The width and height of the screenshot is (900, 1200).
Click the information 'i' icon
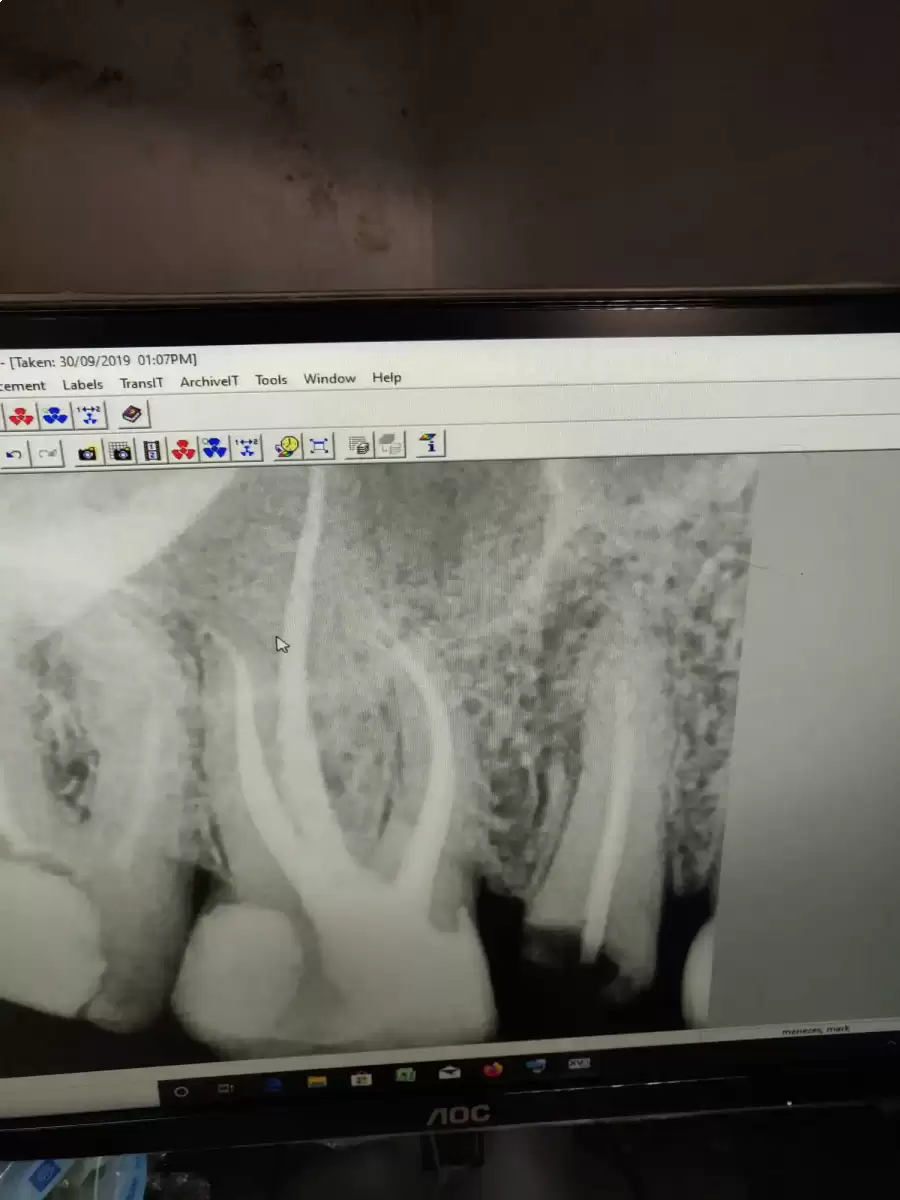[430, 443]
